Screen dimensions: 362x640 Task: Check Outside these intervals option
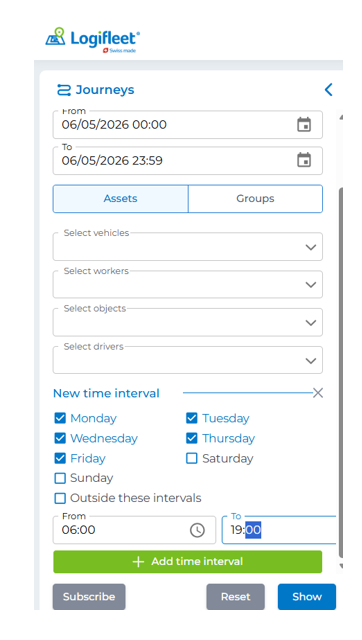pyautogui.click(x=60, y=498)
